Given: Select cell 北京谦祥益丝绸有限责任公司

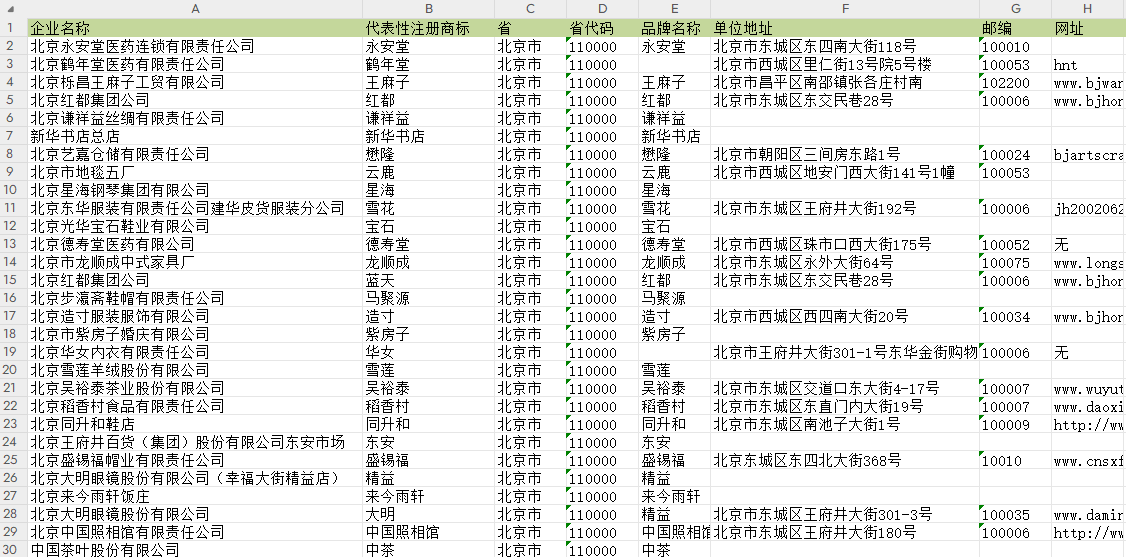Looking at the screenshot, I should click(x=195, y=118).
